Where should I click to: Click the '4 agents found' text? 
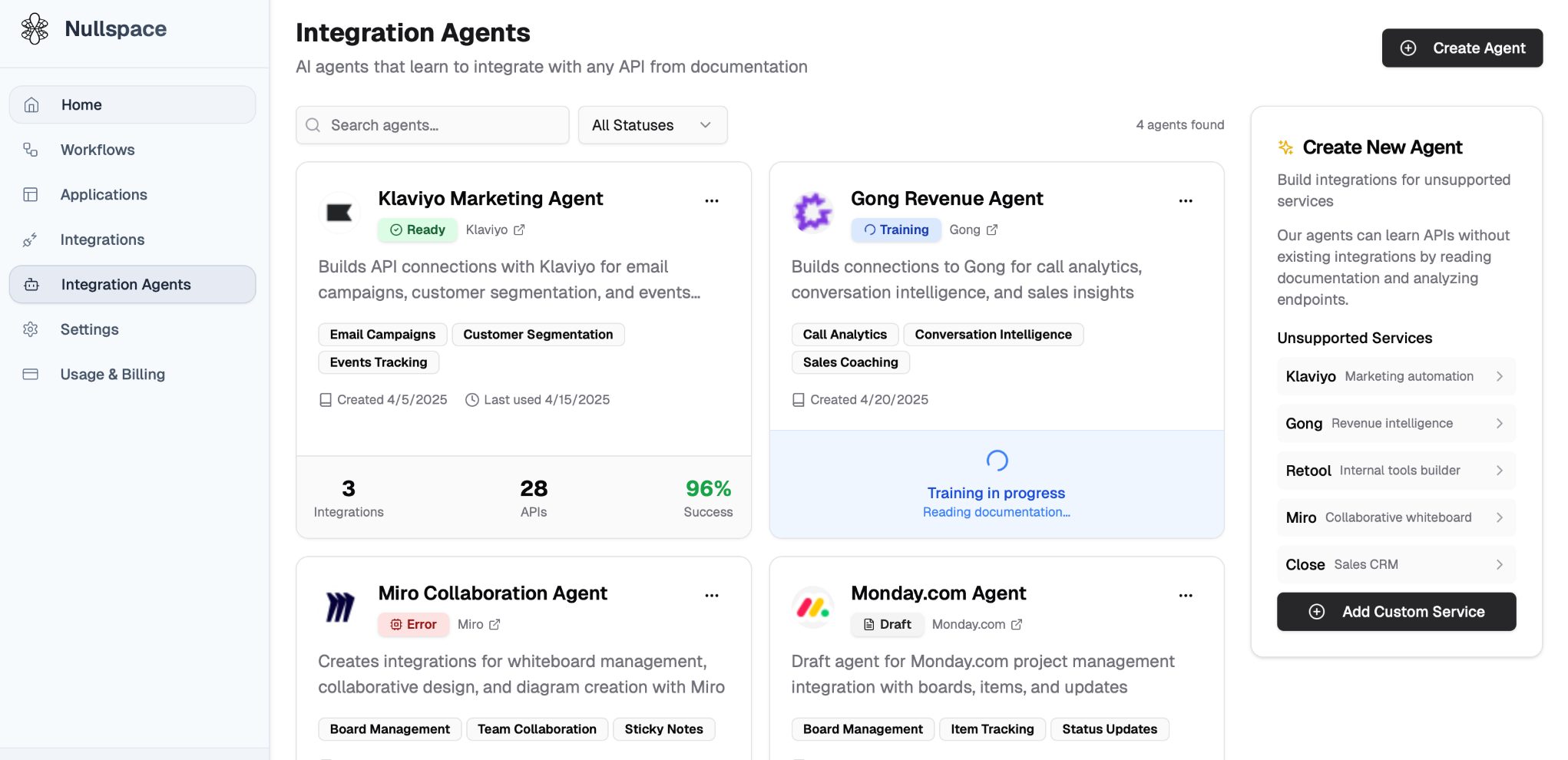coord(1180,124)
